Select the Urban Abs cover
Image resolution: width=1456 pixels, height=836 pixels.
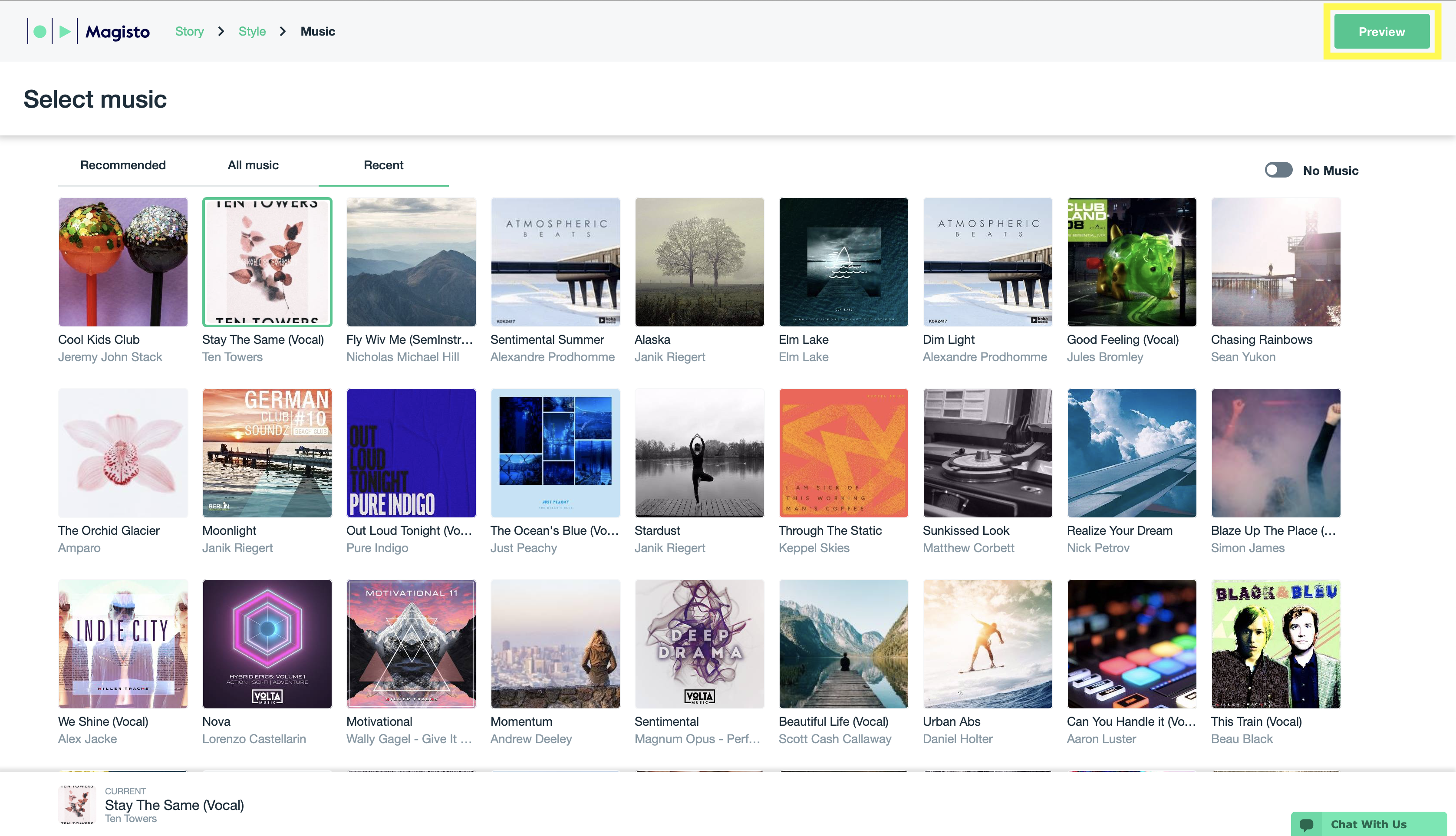coord(988,644)
